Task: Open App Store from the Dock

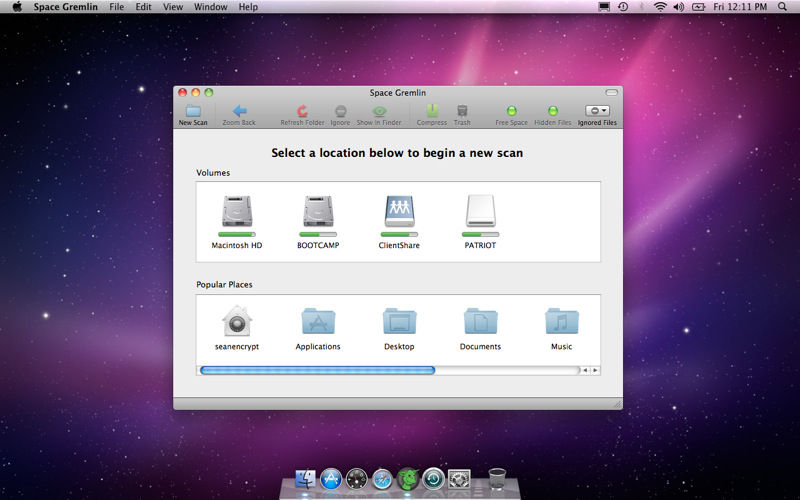Action: point(331,479)
